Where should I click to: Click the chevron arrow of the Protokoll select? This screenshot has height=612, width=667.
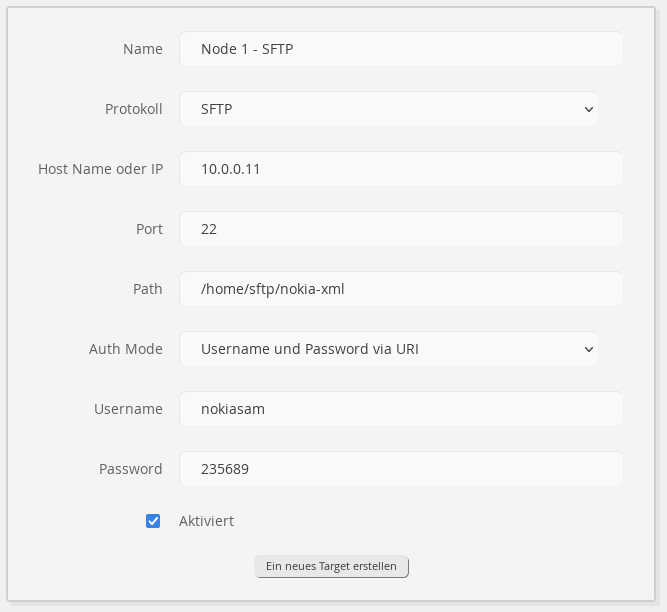coord(588,109)
